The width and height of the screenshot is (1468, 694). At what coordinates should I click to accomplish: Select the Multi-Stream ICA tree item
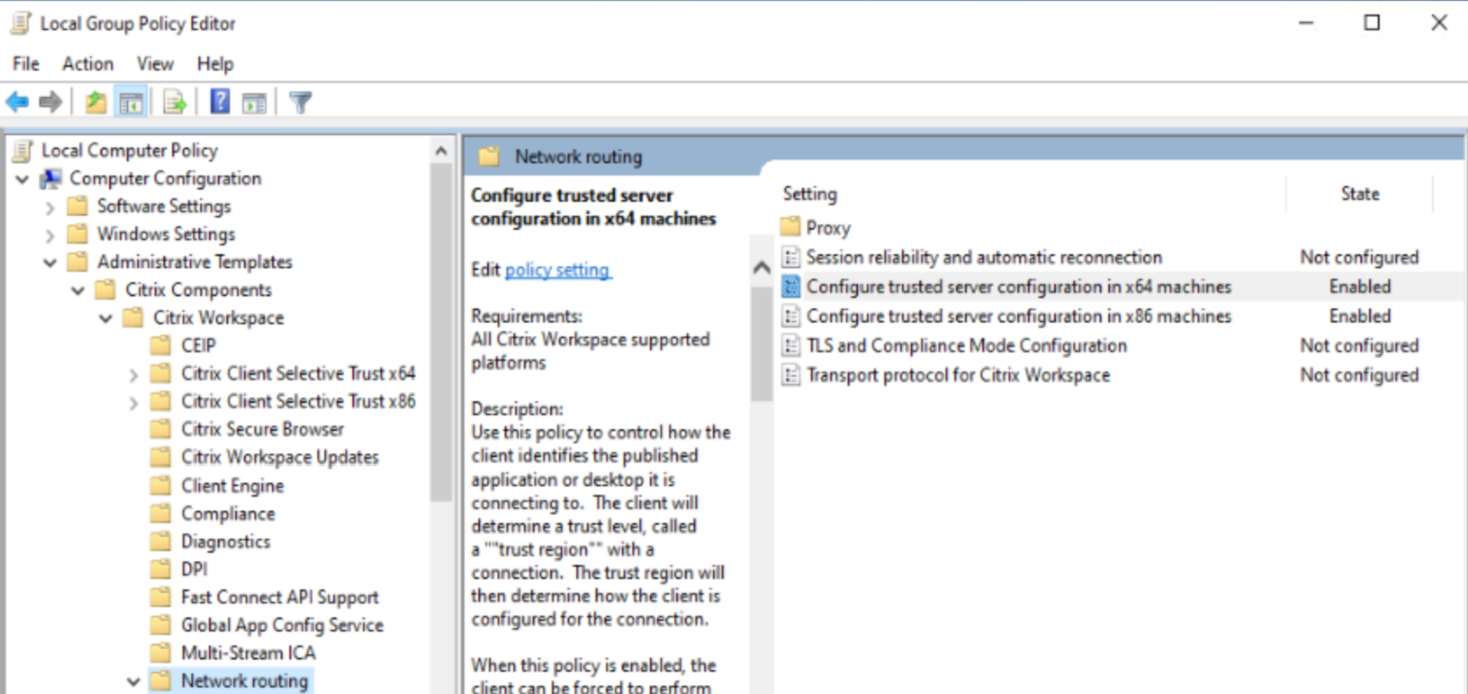[x=248, y=654]
